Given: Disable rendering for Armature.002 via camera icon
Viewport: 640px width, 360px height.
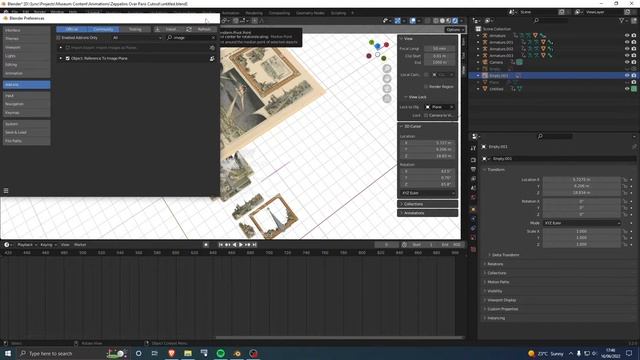Looking at the screenshot, I should click(x=634, y=49).
